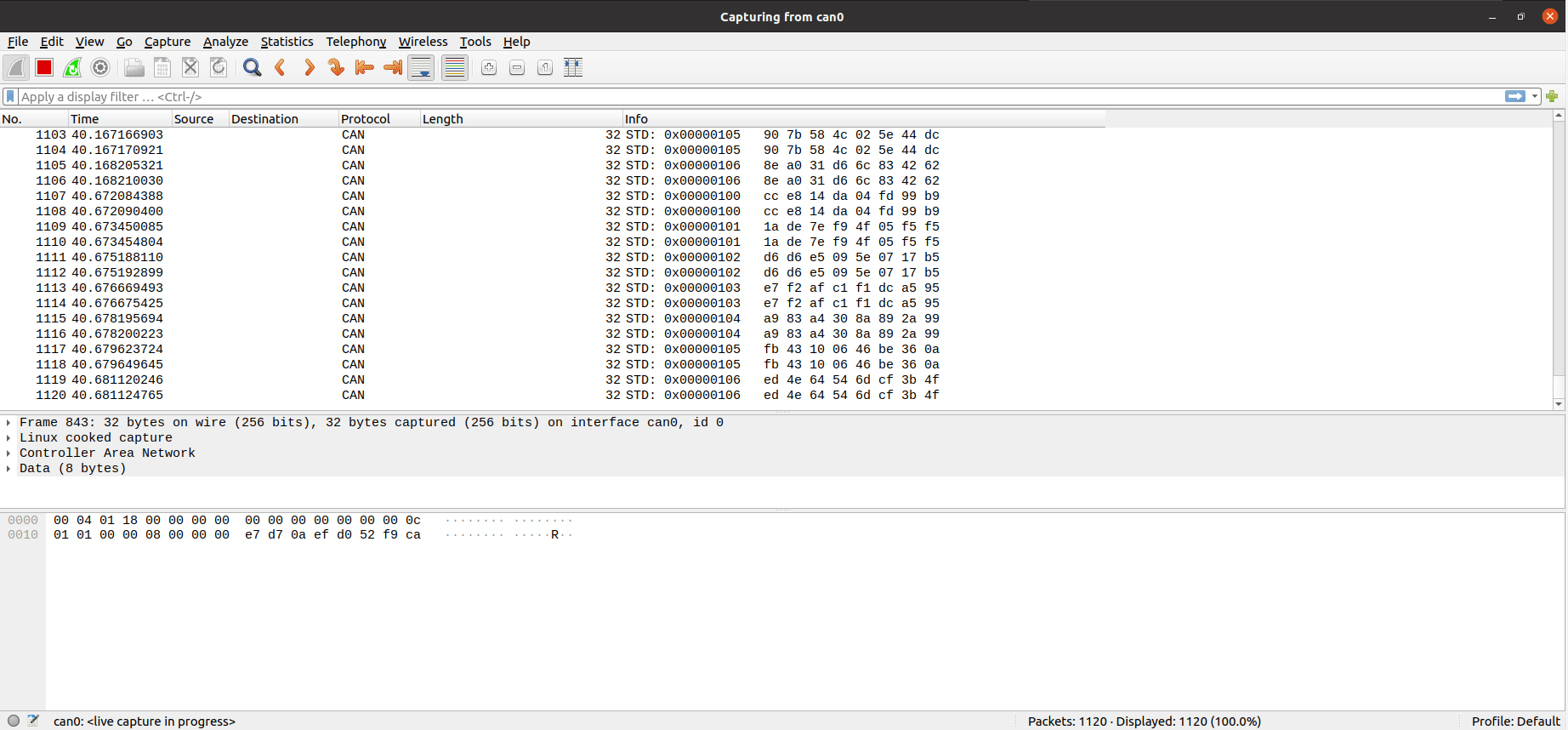Expand the Data (8 bytes) section
The width and height of the screenshot is (1568, 730).
coord(9,469)
